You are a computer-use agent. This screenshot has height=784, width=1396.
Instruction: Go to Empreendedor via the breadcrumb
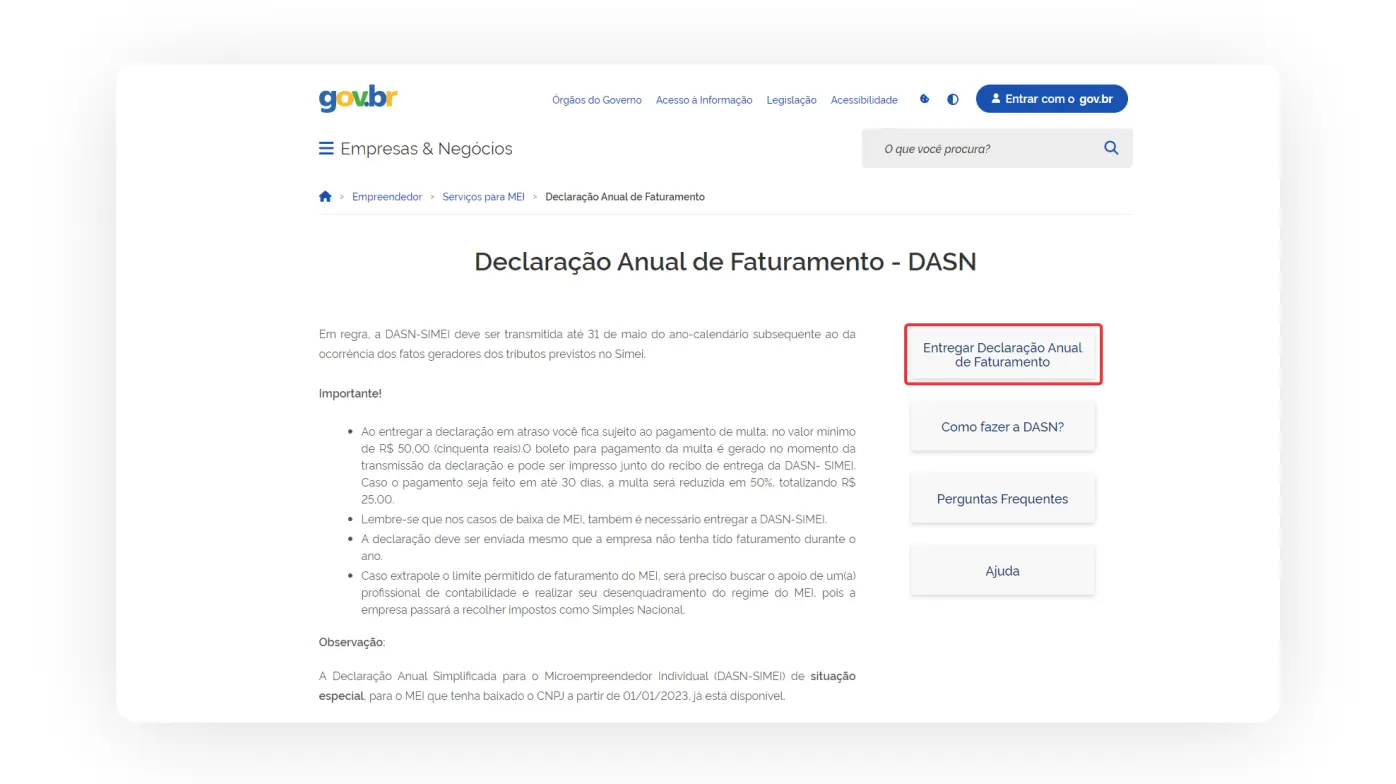point(387,196)
